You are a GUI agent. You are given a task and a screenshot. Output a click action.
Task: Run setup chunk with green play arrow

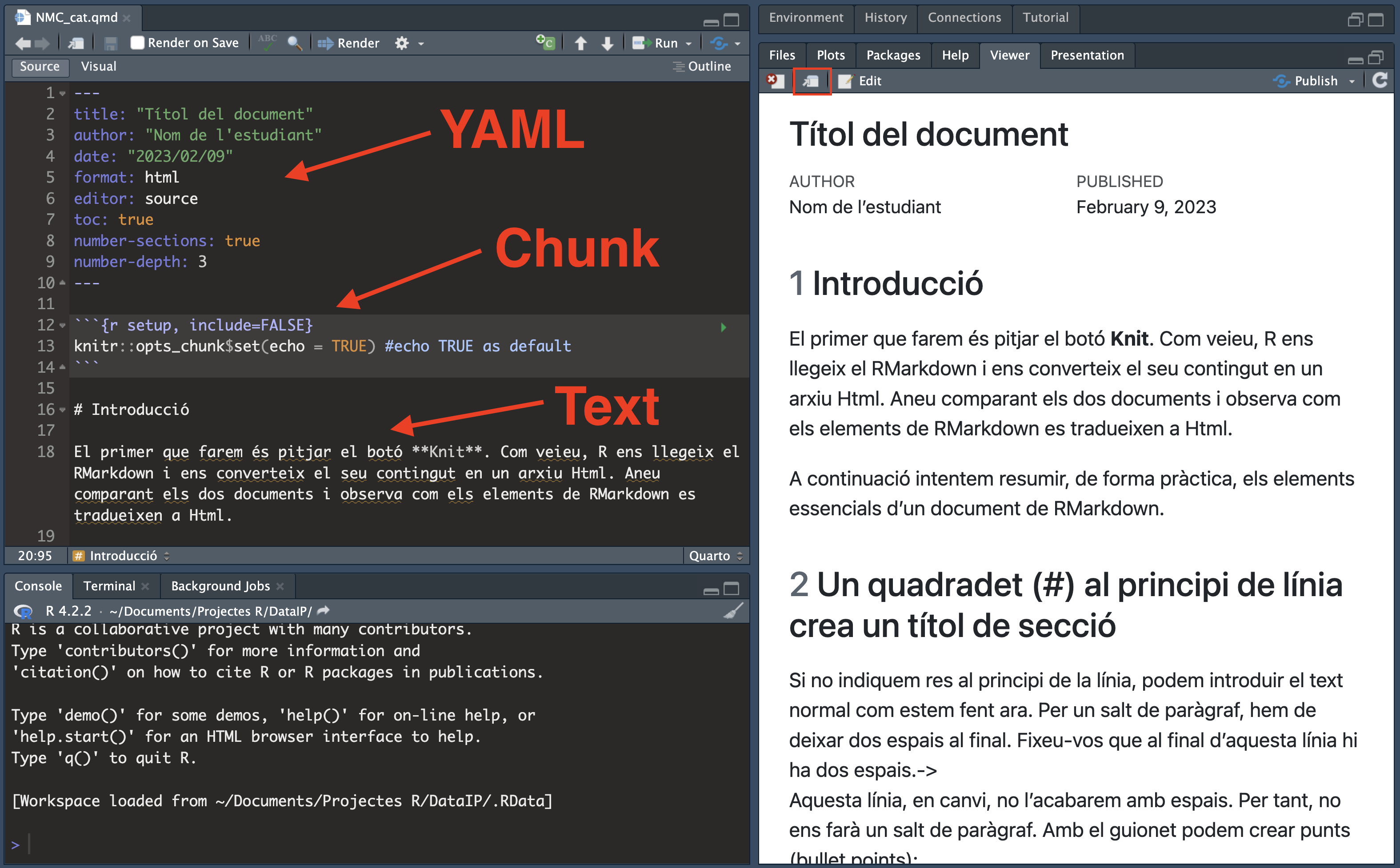(724, 327)
